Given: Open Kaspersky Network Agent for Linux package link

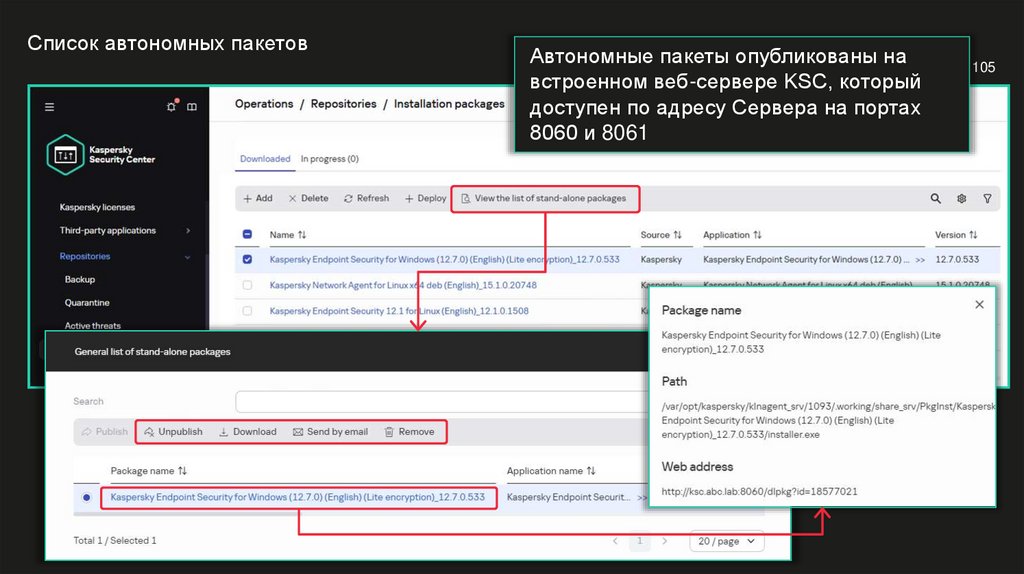Looking at the screenshot, I should [403, 285].
